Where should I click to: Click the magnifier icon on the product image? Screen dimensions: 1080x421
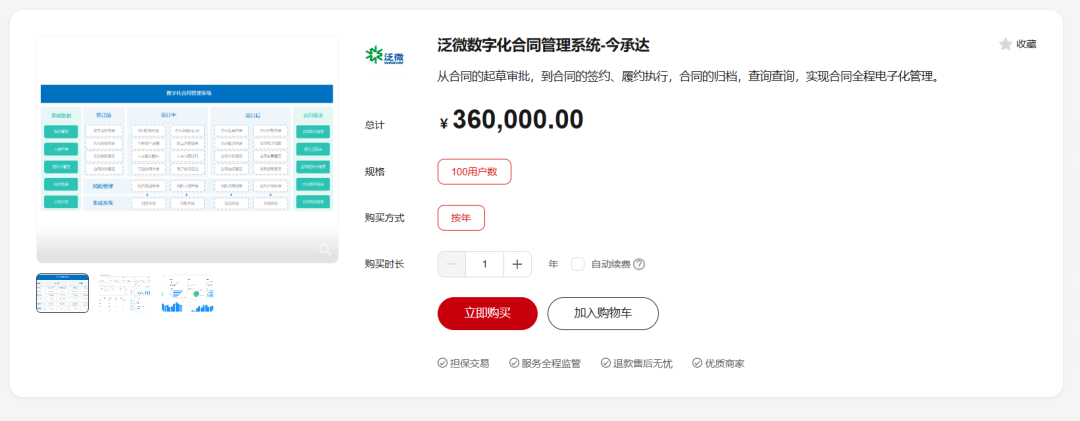pyautogui.click(x=325, y=249)
